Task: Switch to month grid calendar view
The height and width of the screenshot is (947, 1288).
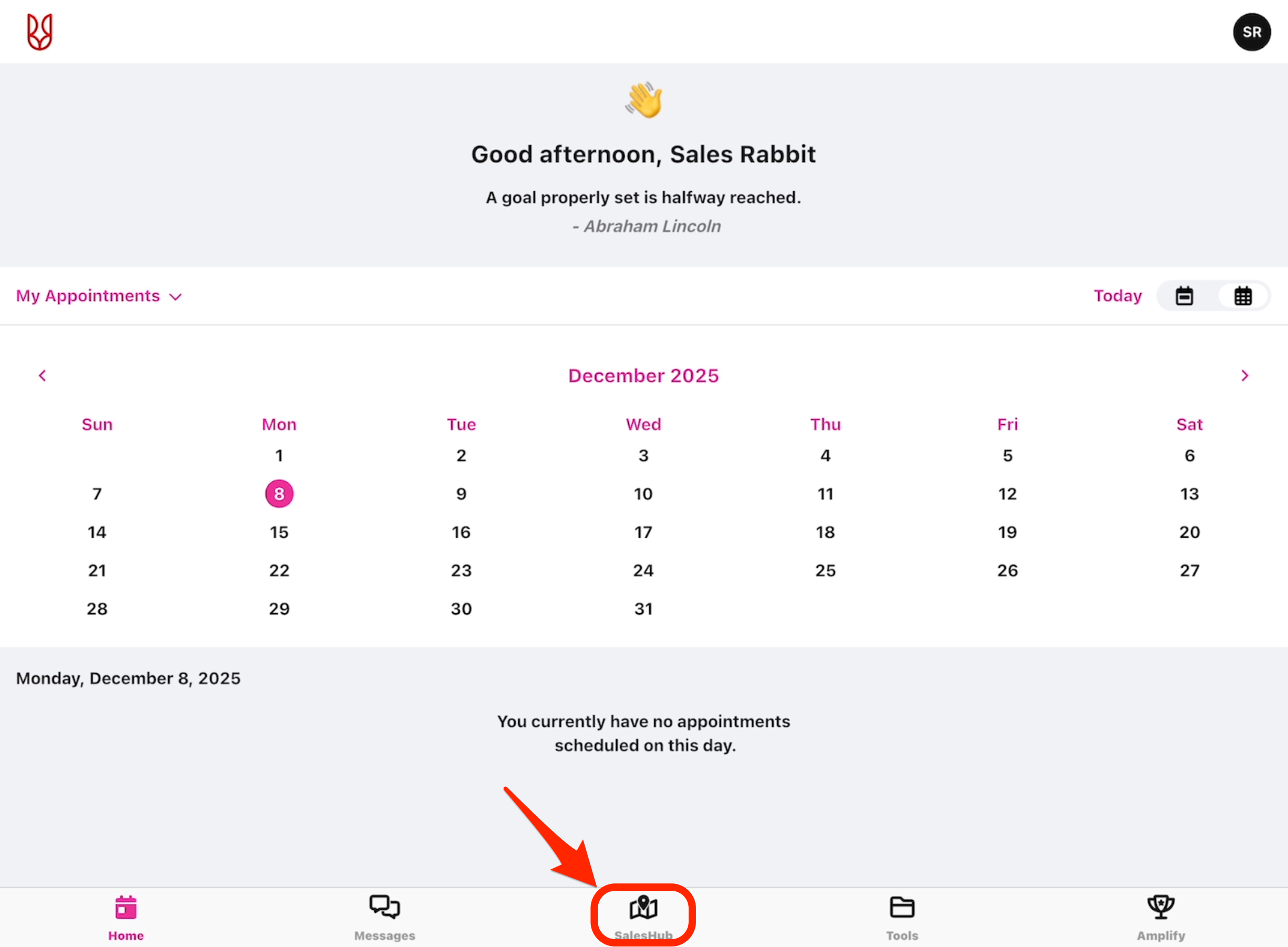Action: (1243, 296)
